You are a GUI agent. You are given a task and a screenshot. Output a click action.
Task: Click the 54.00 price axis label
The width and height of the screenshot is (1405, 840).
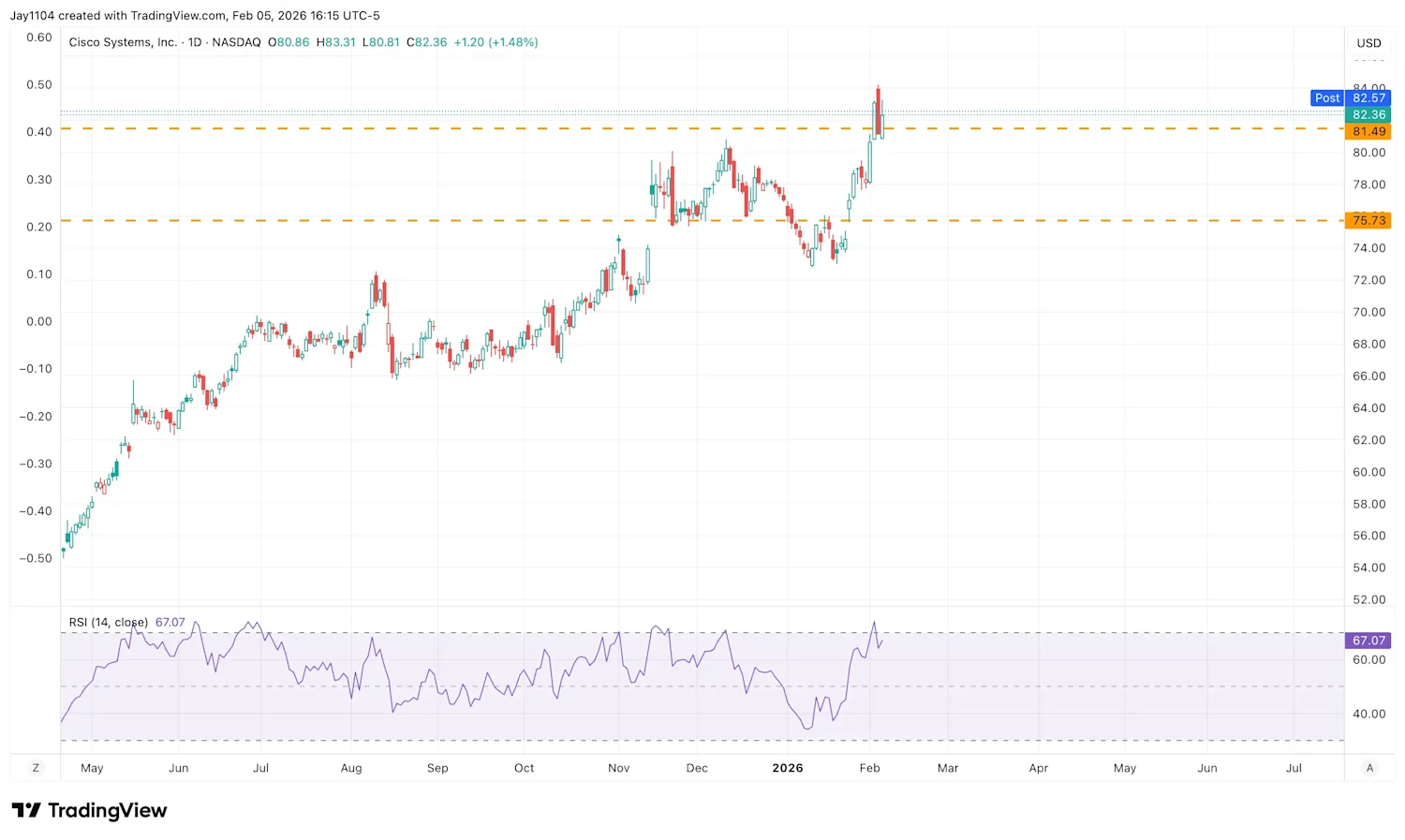1369,567
